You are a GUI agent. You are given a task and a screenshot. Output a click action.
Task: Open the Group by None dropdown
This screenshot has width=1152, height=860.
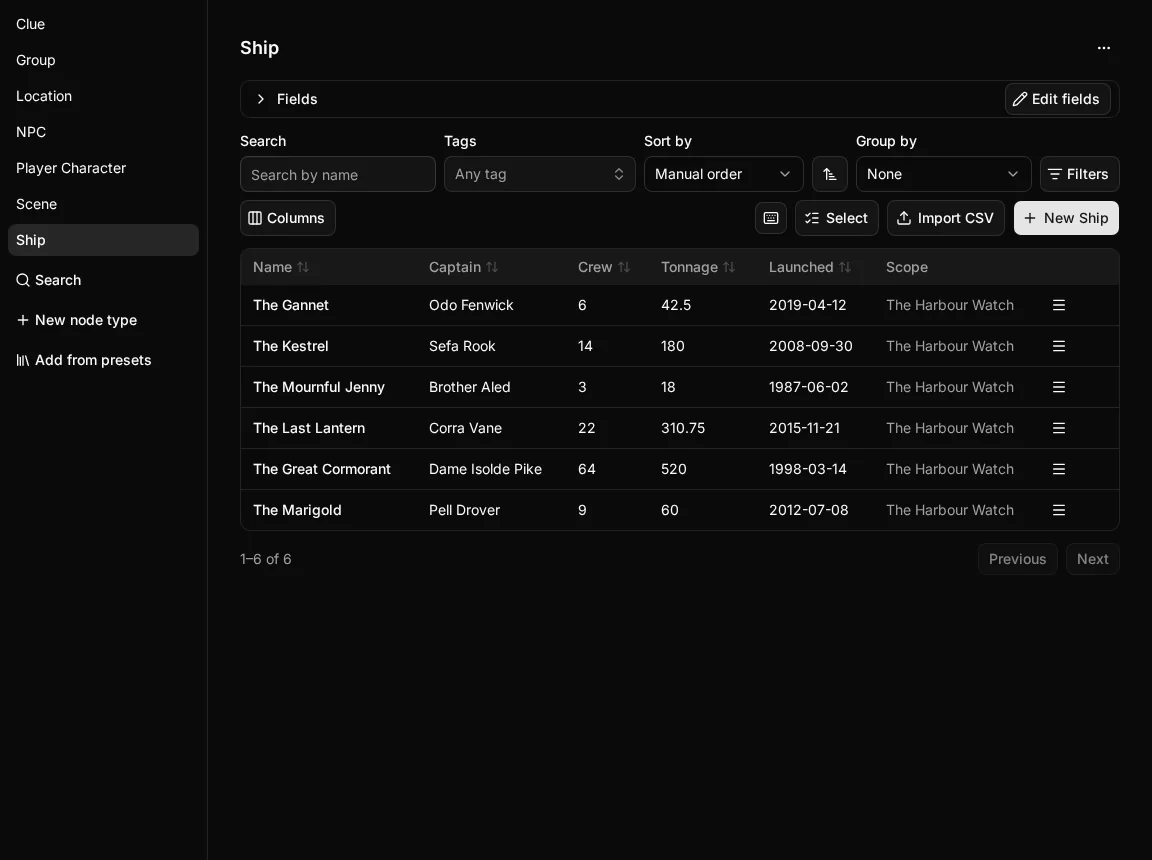pos(943,174)
